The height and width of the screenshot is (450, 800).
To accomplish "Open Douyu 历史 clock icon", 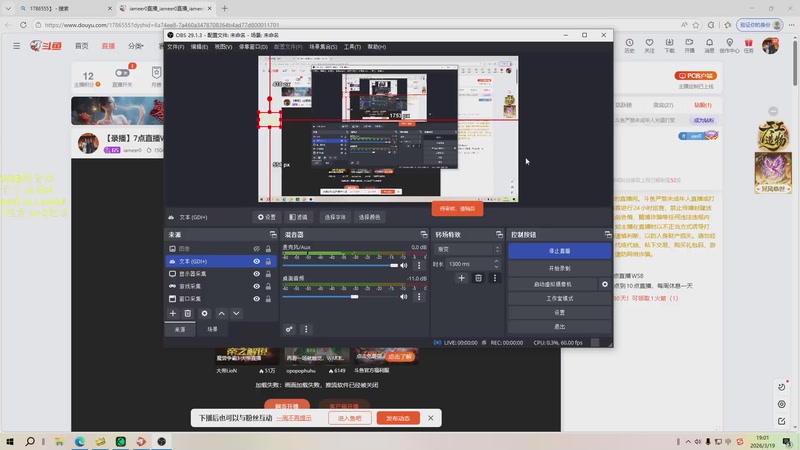I will pyautogui.click(x=630, y=45).
